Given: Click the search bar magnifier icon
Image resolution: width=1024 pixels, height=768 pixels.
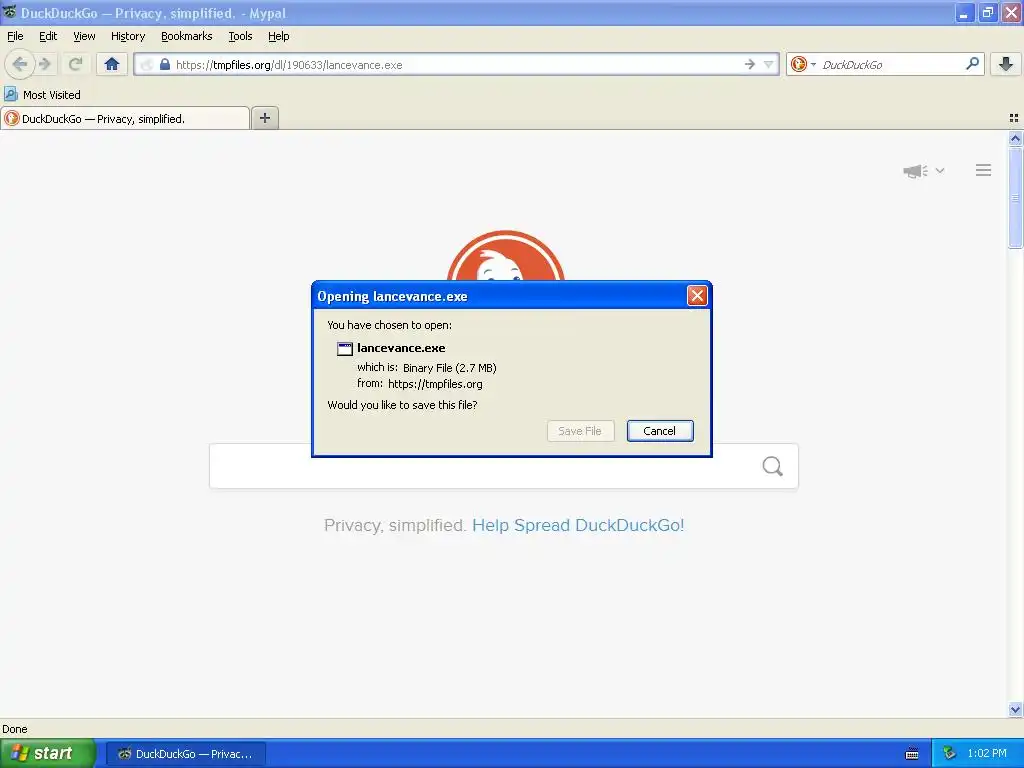Looking at the screenshot, I should (972, 64).
